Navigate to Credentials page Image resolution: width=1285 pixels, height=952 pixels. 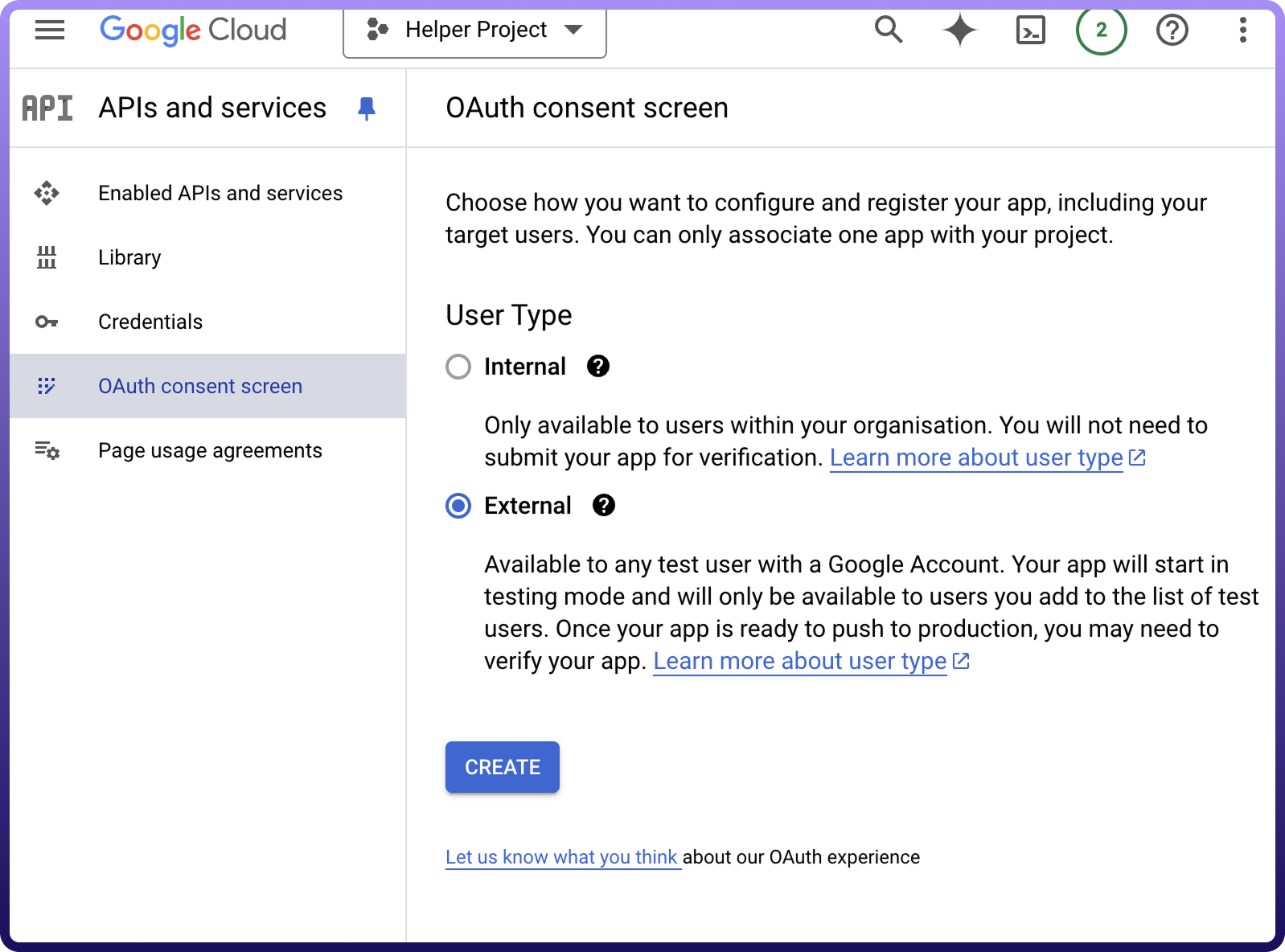pyautogui.click(x=150, y=322)
